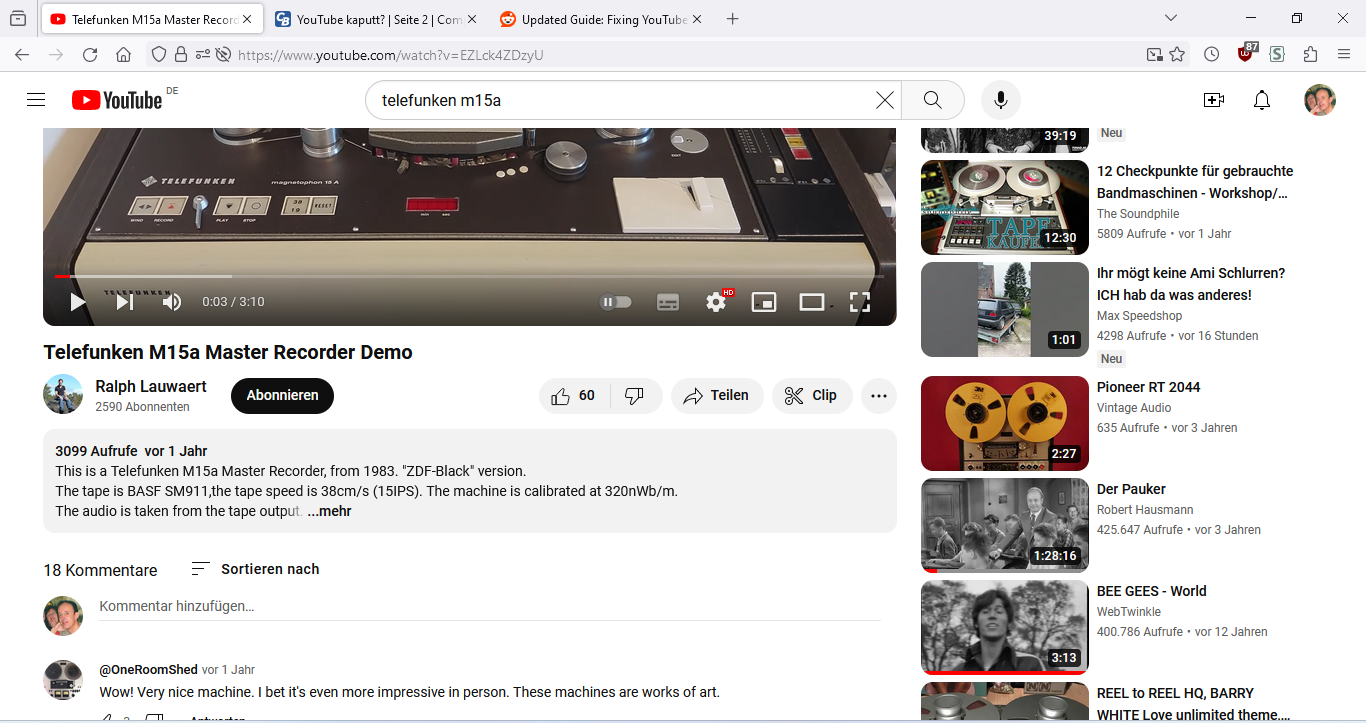Share the video via Teilen
This screenshot has width=1366, height=723.
pos(717,396)
